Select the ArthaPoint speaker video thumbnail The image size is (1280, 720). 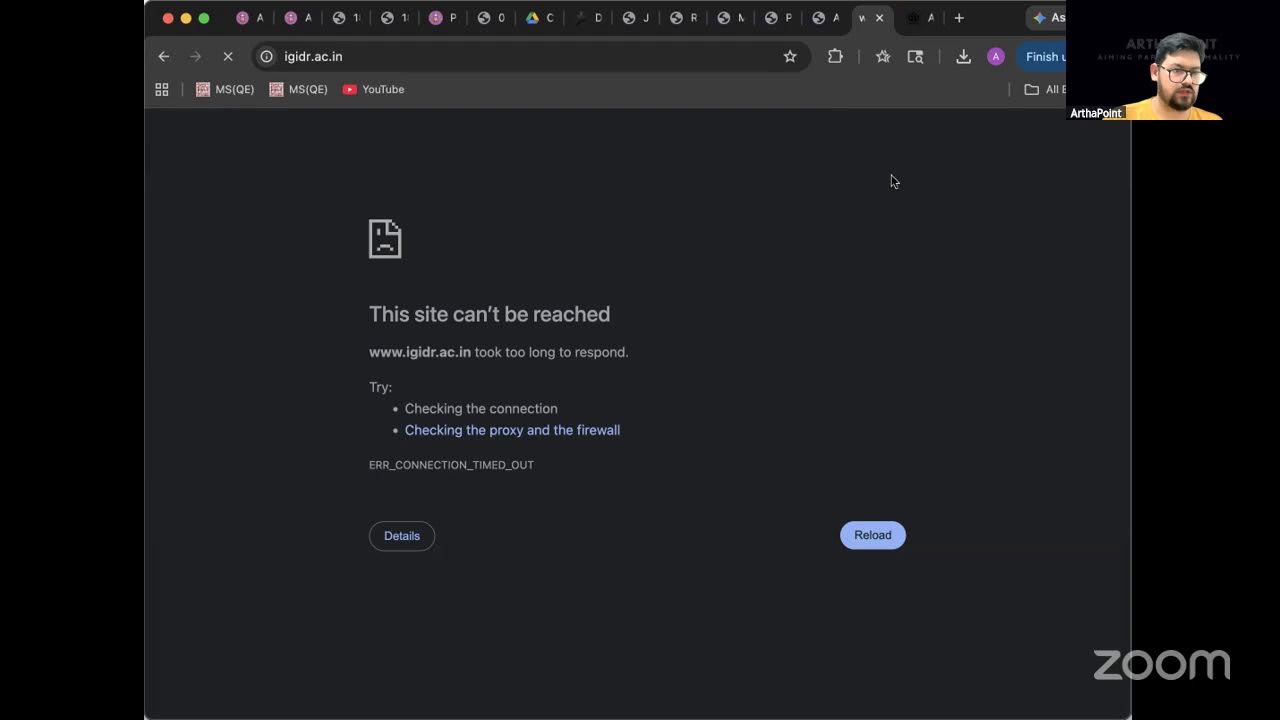coord(1173,60)
